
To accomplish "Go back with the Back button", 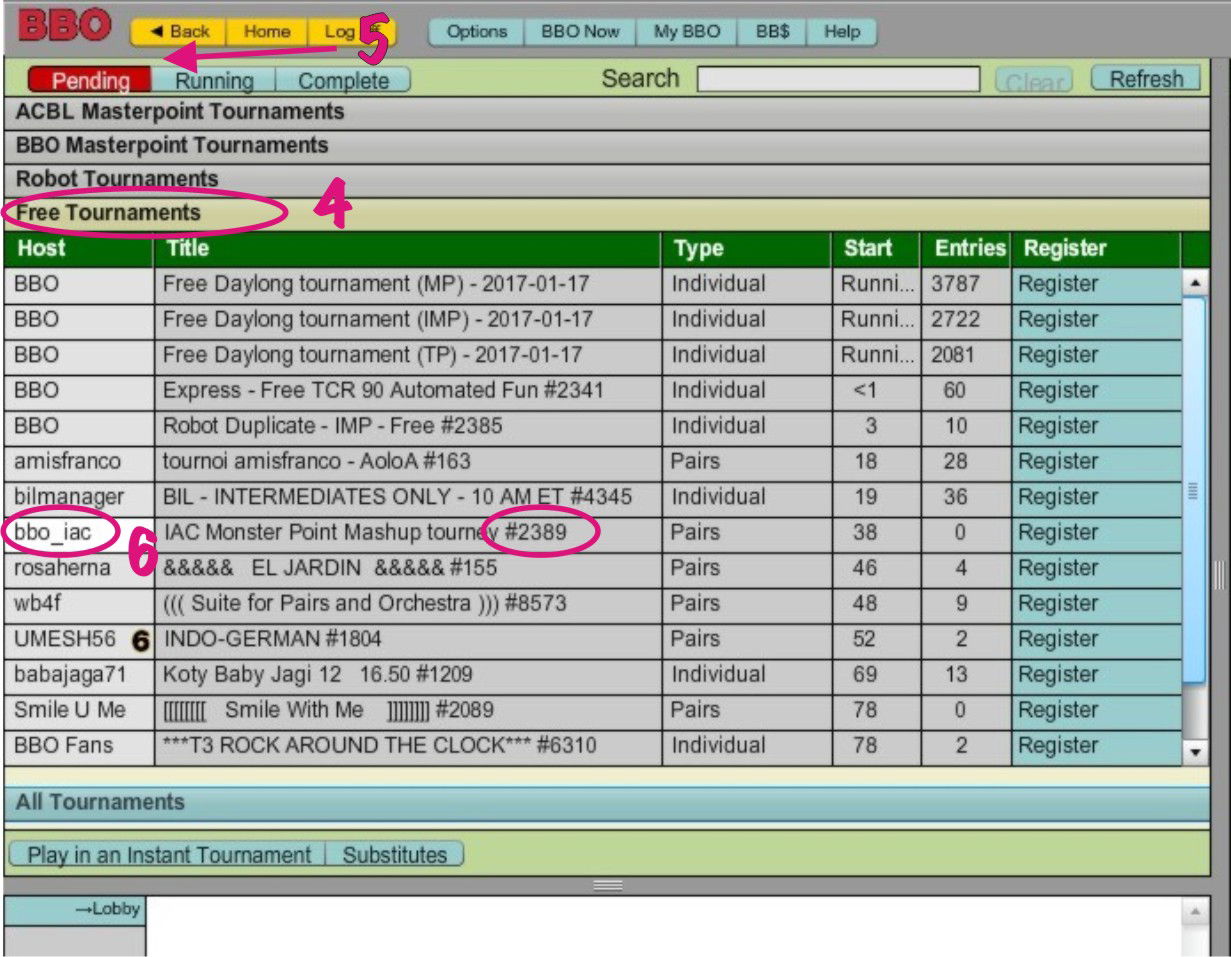I will click(179, 32).
